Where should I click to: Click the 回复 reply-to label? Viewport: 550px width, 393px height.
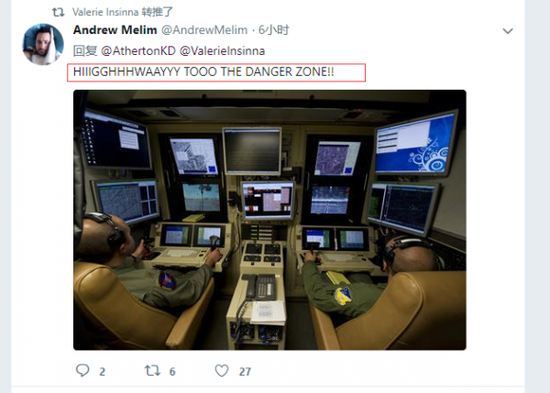pos(85,51)
